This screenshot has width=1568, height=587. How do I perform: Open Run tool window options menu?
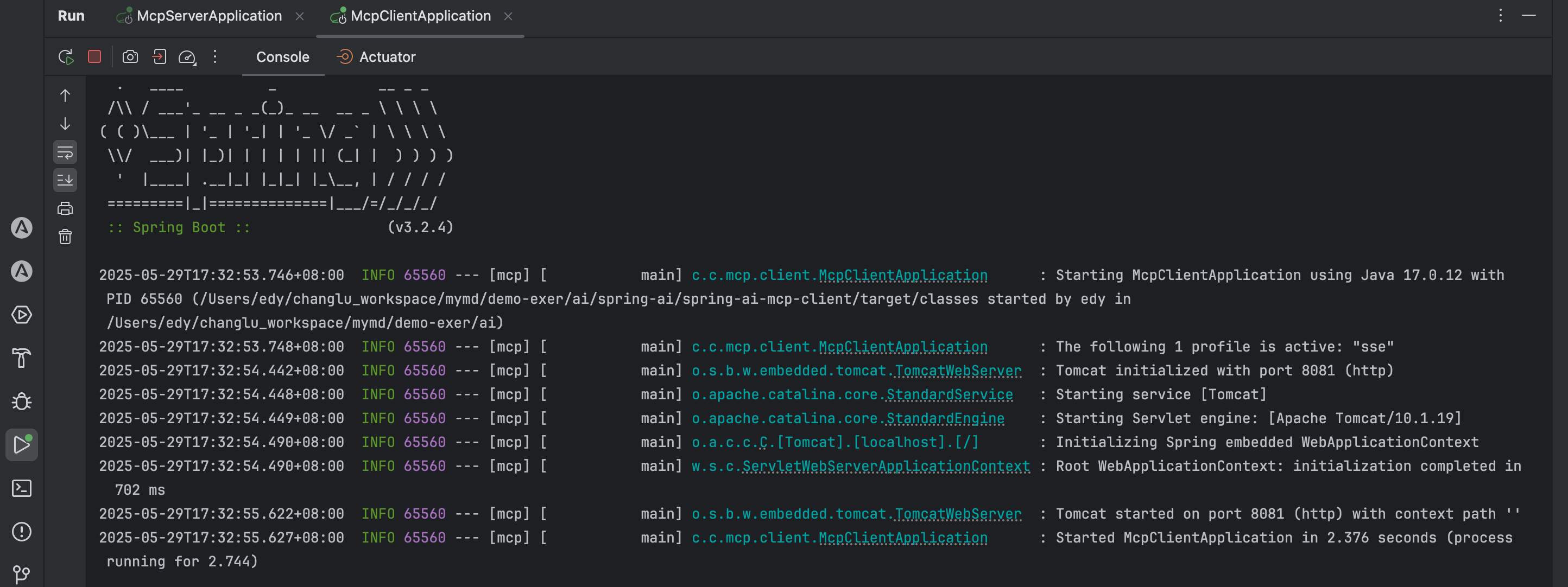(x=1501, y=16)
